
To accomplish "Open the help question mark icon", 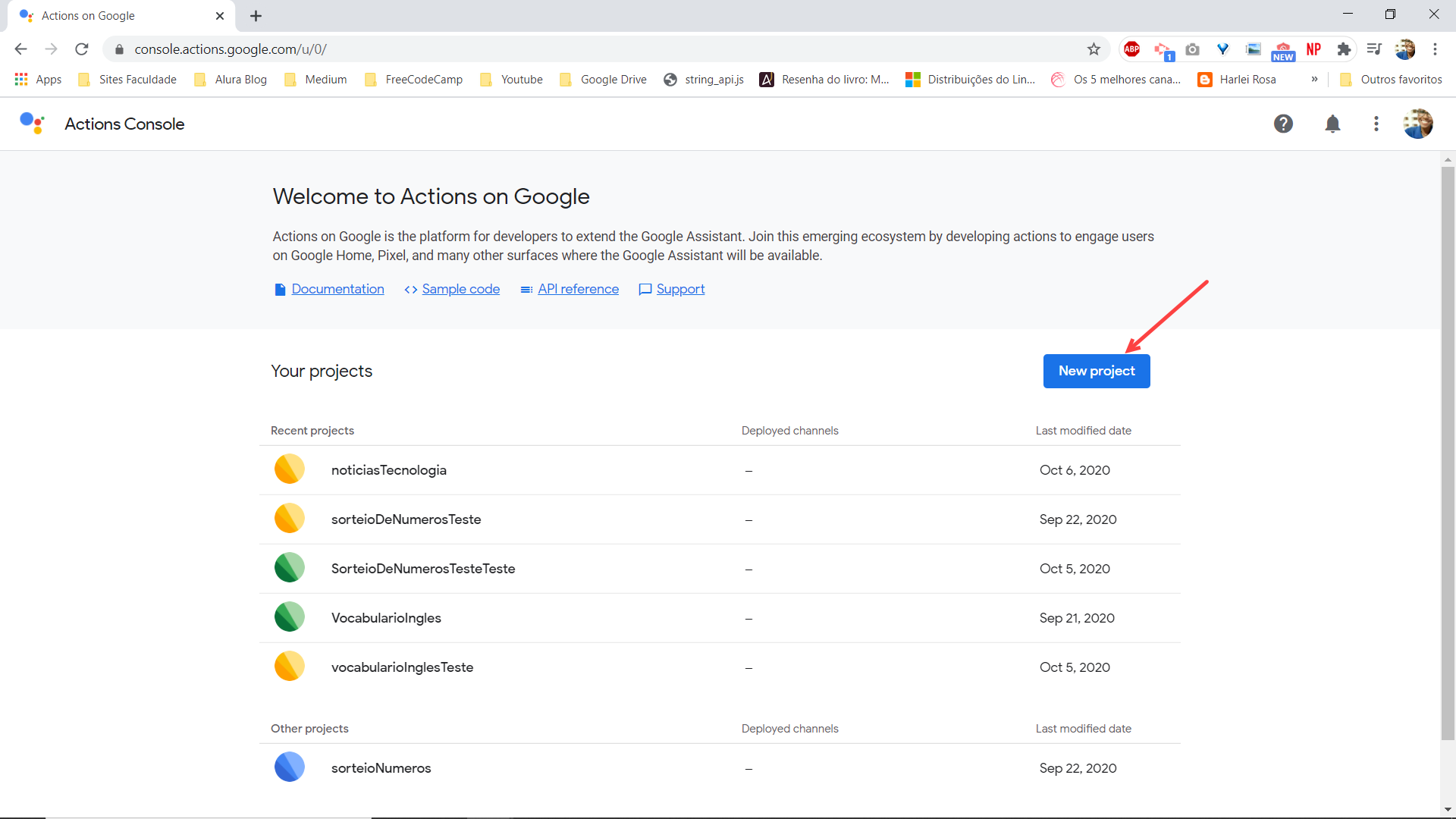I will pos(1283,124).
